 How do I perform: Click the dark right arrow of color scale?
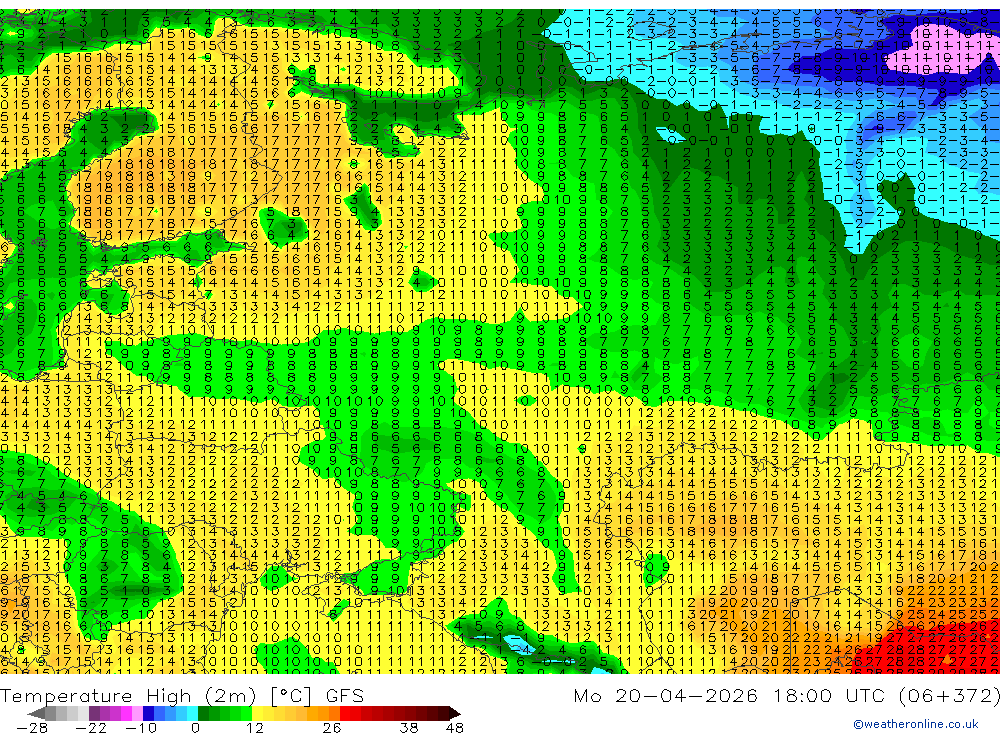tap(455, 713)
